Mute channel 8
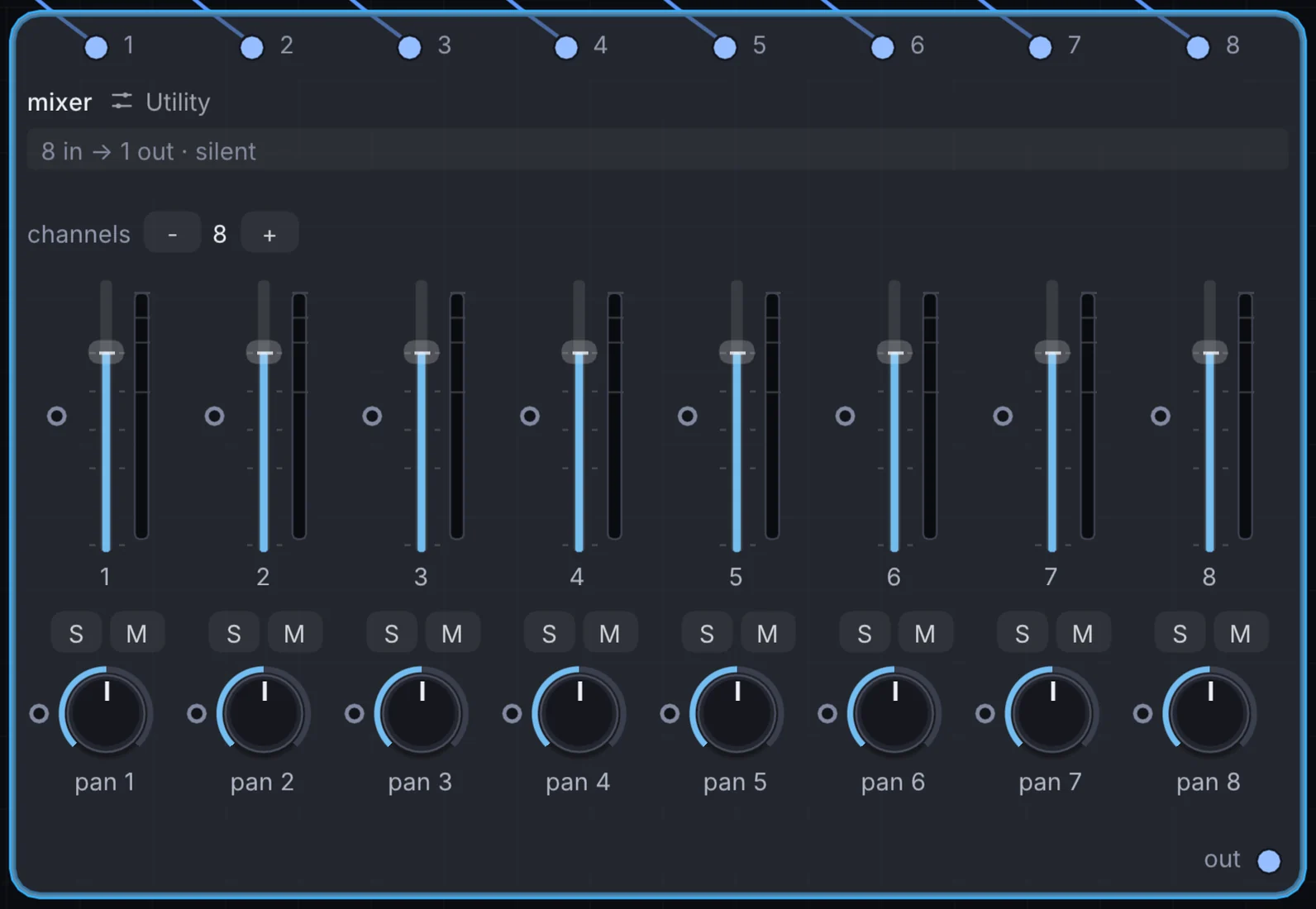Screen dimensions: 1316x909 [x=1240, y=633]
